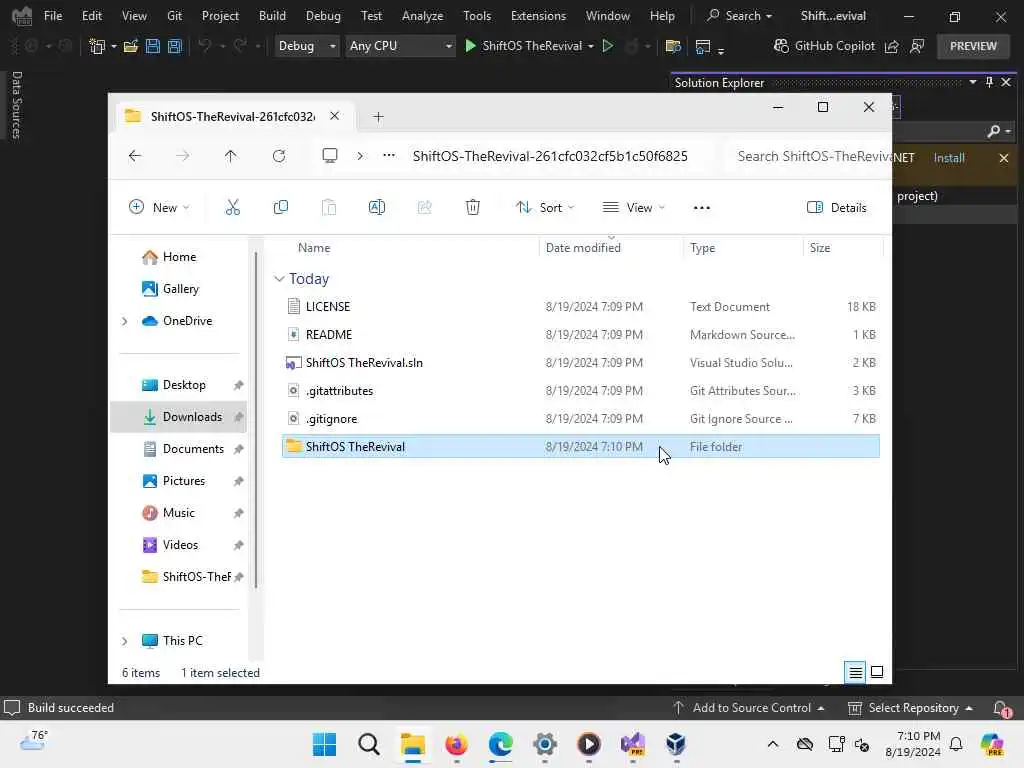Select the LICENSE file
This screenshot has width=1024, height=768.
[581, 306]
